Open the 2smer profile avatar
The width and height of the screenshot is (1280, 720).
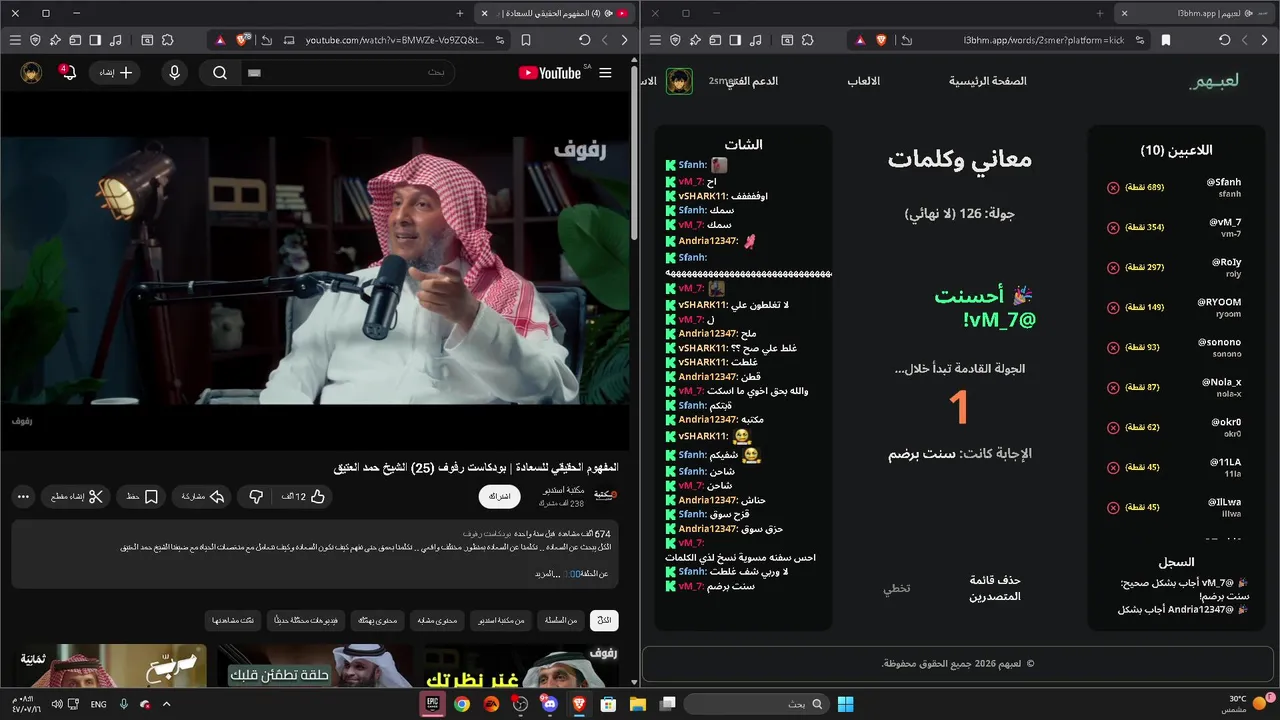click(x=680, y=81)
